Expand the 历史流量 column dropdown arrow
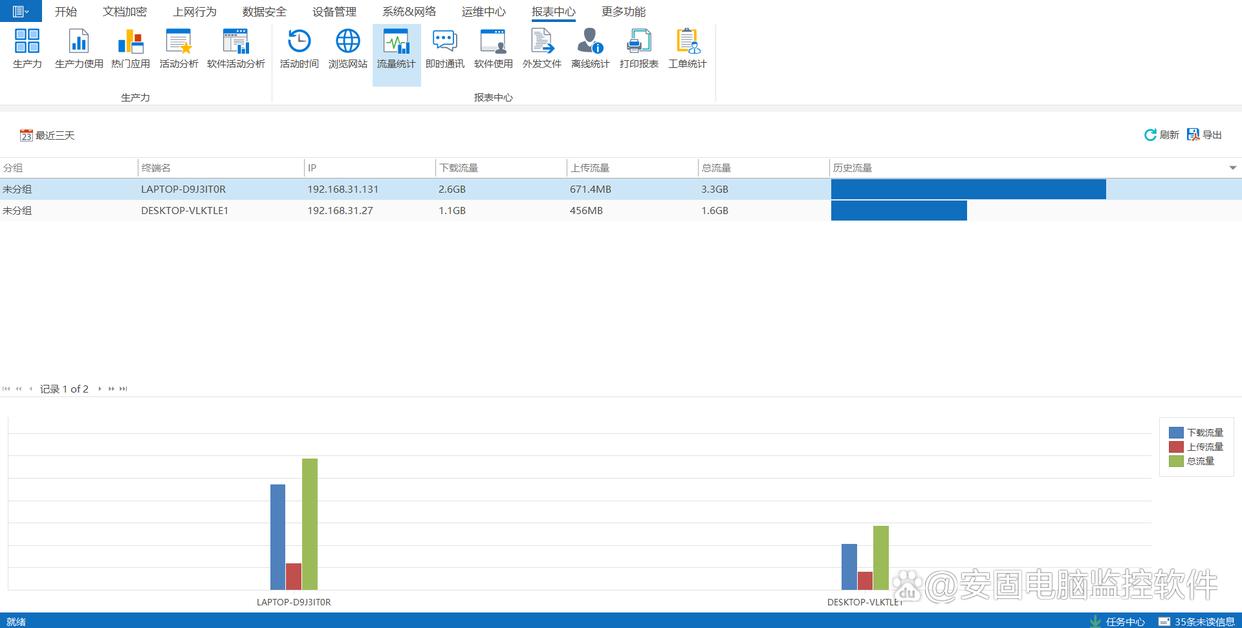 click(1232, 168)
